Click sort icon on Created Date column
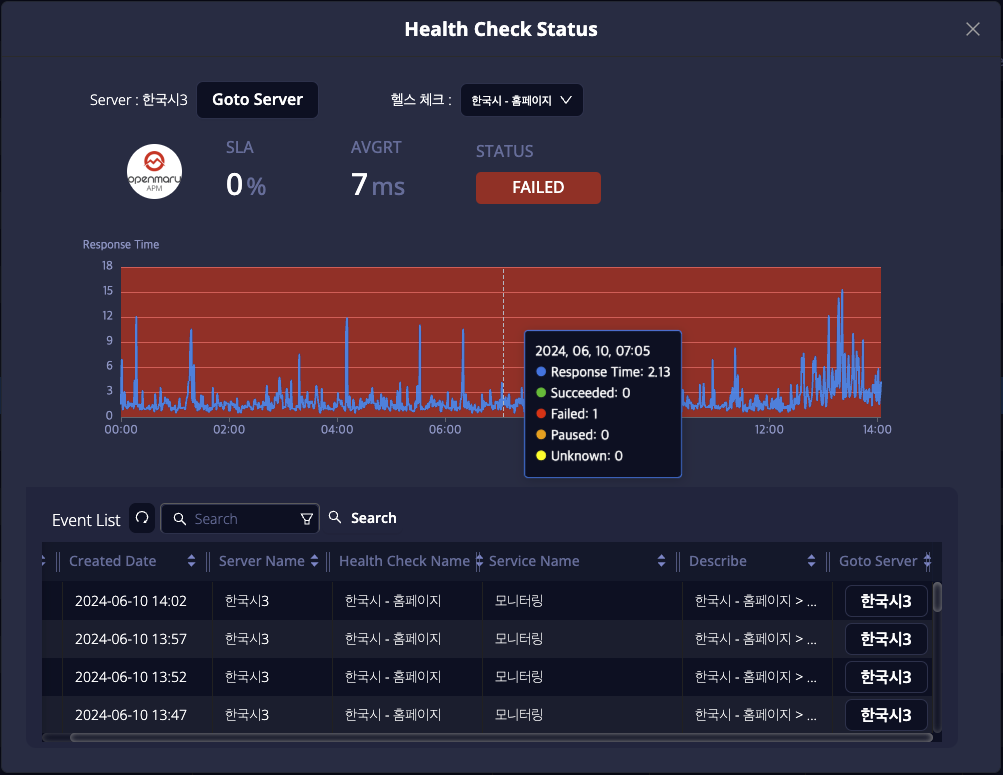 tap(192, 561)
